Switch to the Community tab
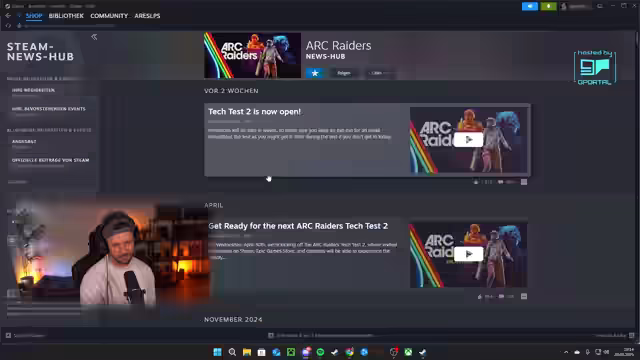The image size is (640, 360). 109,16
